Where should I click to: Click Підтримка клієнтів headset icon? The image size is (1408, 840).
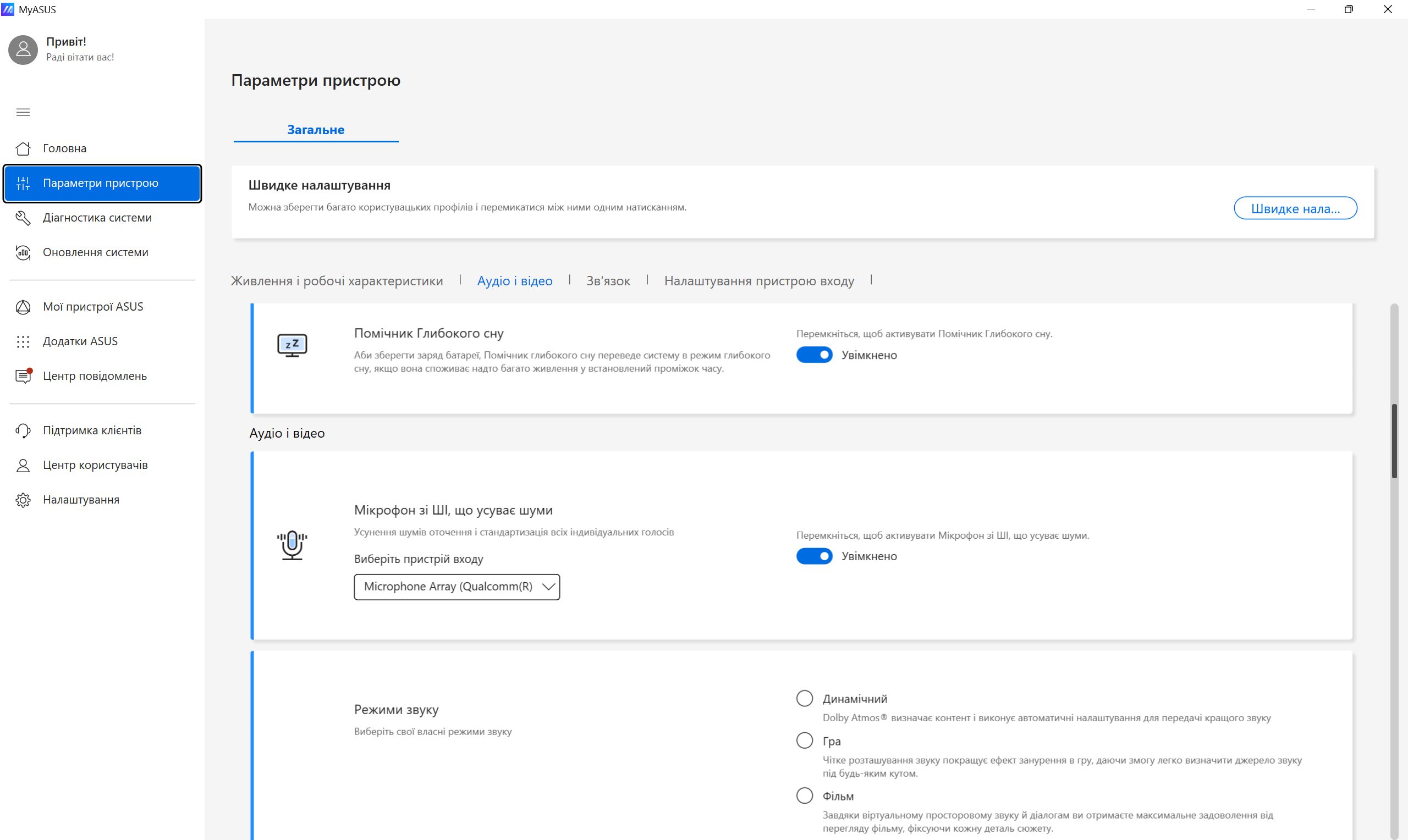tap(23, 431)
